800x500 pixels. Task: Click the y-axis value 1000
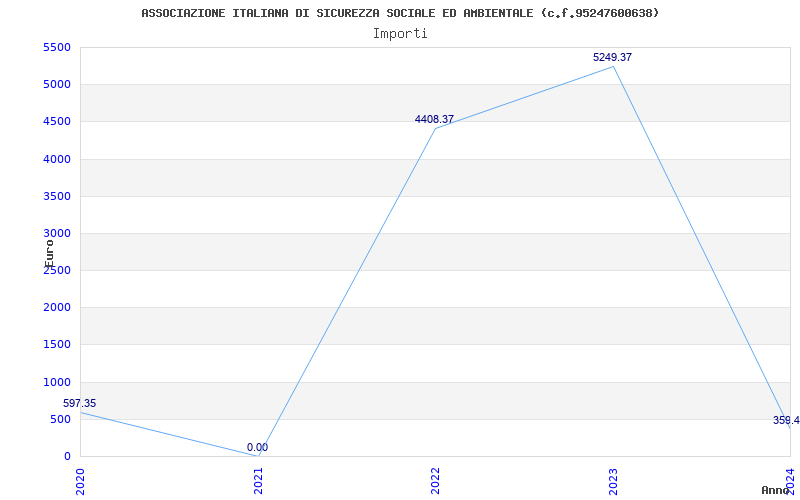(x=57, y=382)
